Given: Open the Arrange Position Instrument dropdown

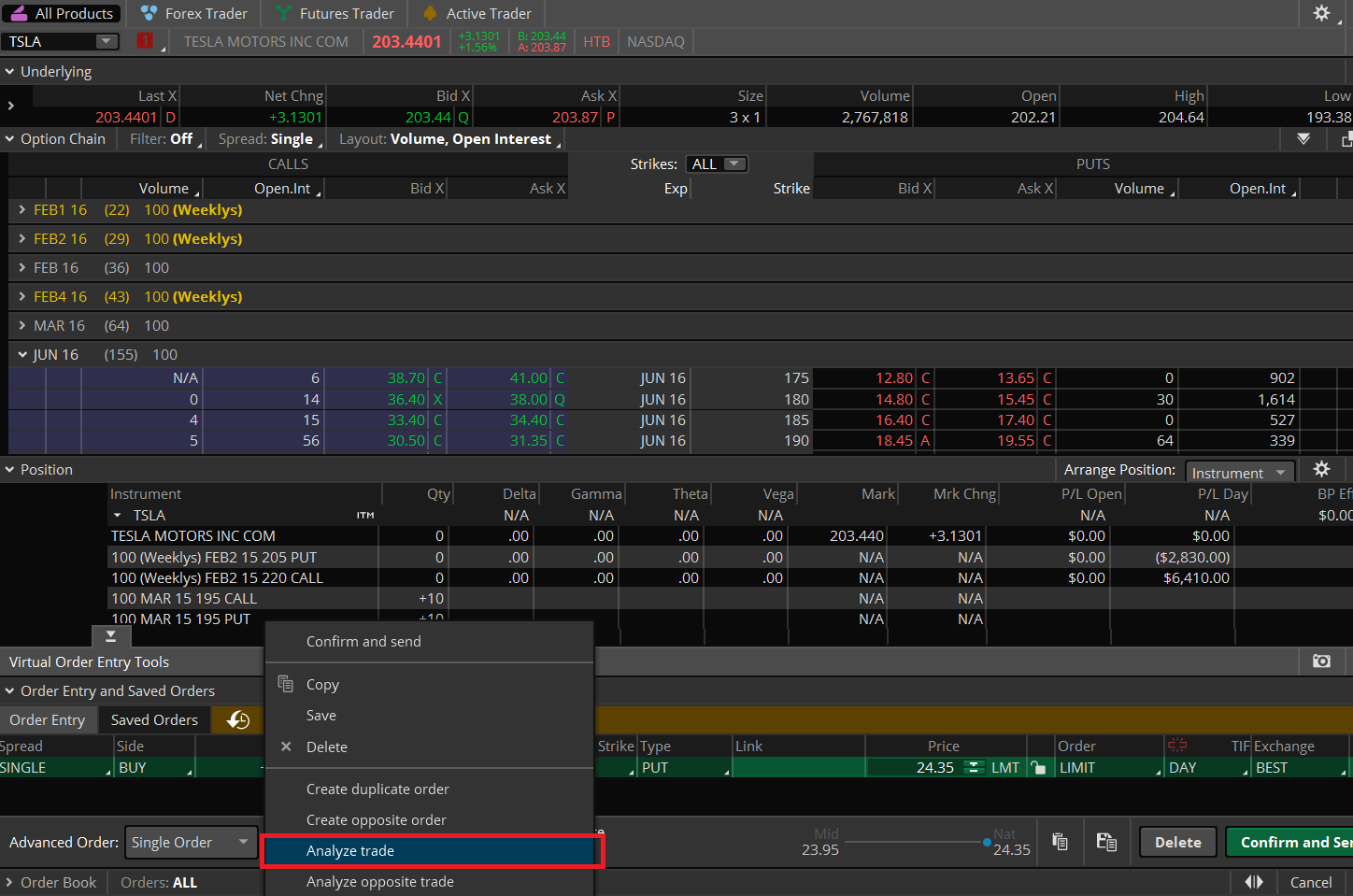Looking at the screenshot, I should coord(1240,473).
